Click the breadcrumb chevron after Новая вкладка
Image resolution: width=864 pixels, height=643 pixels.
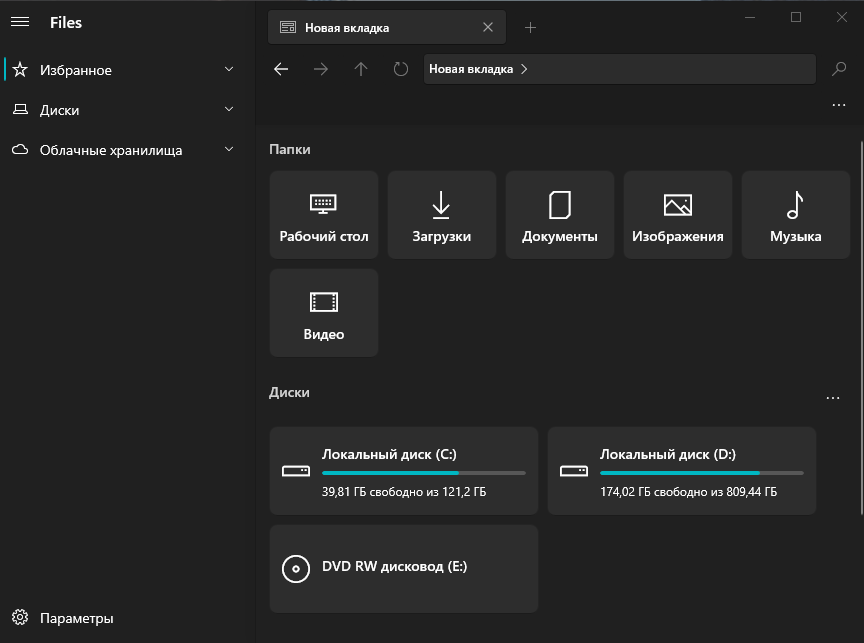pyautogui.click(x=524, y=69)
